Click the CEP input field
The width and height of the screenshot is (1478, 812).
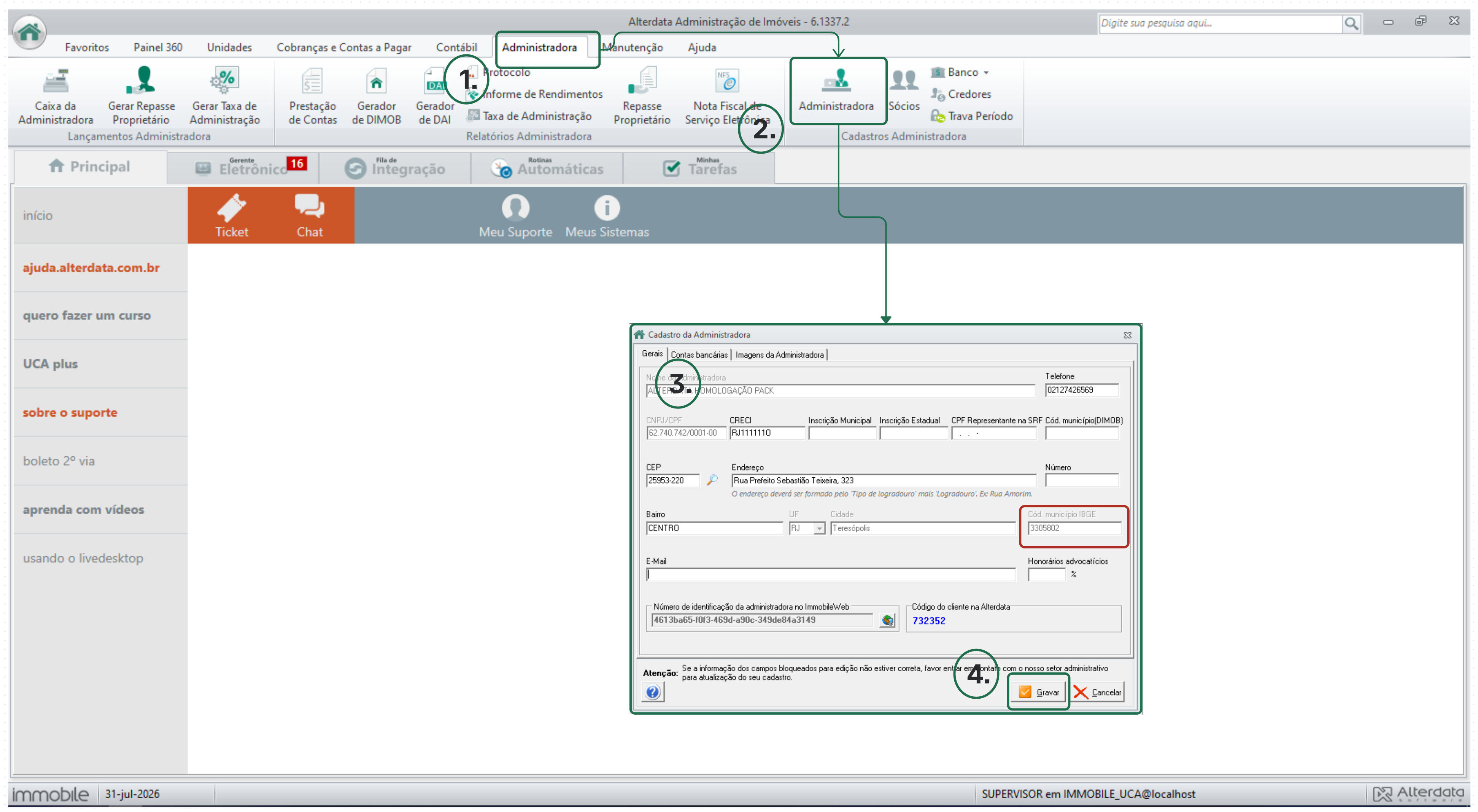672,480
